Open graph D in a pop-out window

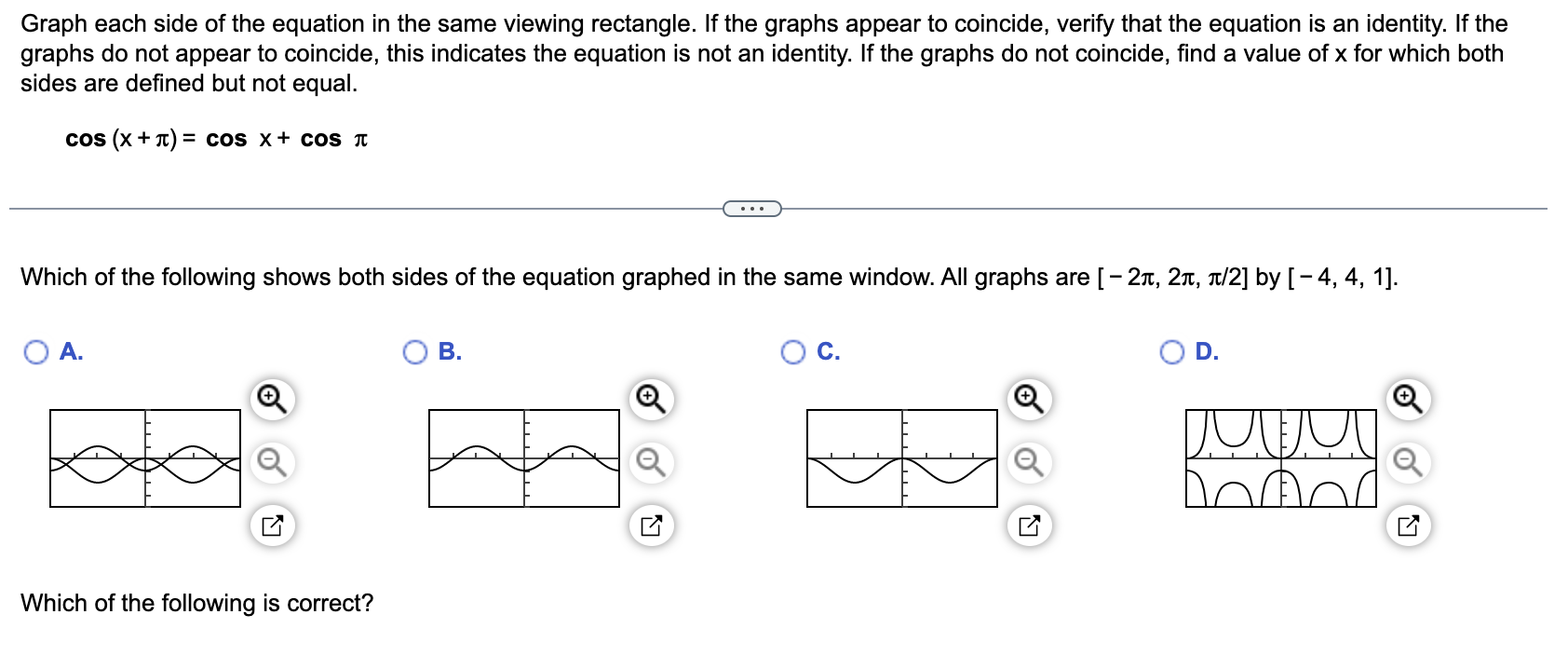pos(1406,525)
